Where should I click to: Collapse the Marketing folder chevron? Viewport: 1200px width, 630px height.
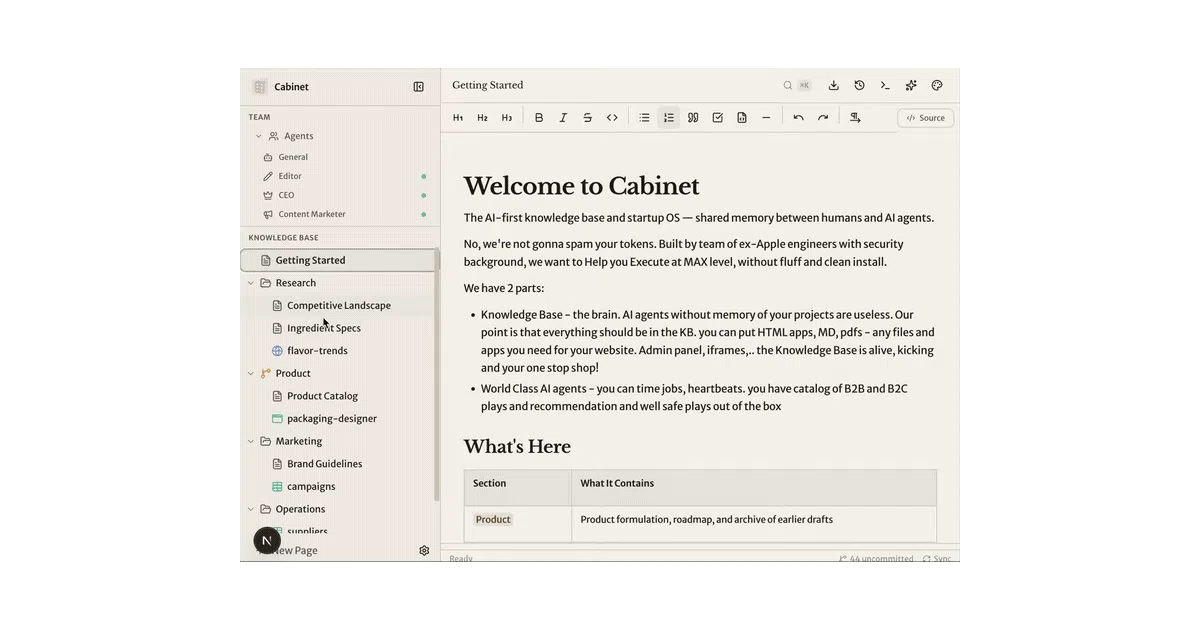pos(251,441)
